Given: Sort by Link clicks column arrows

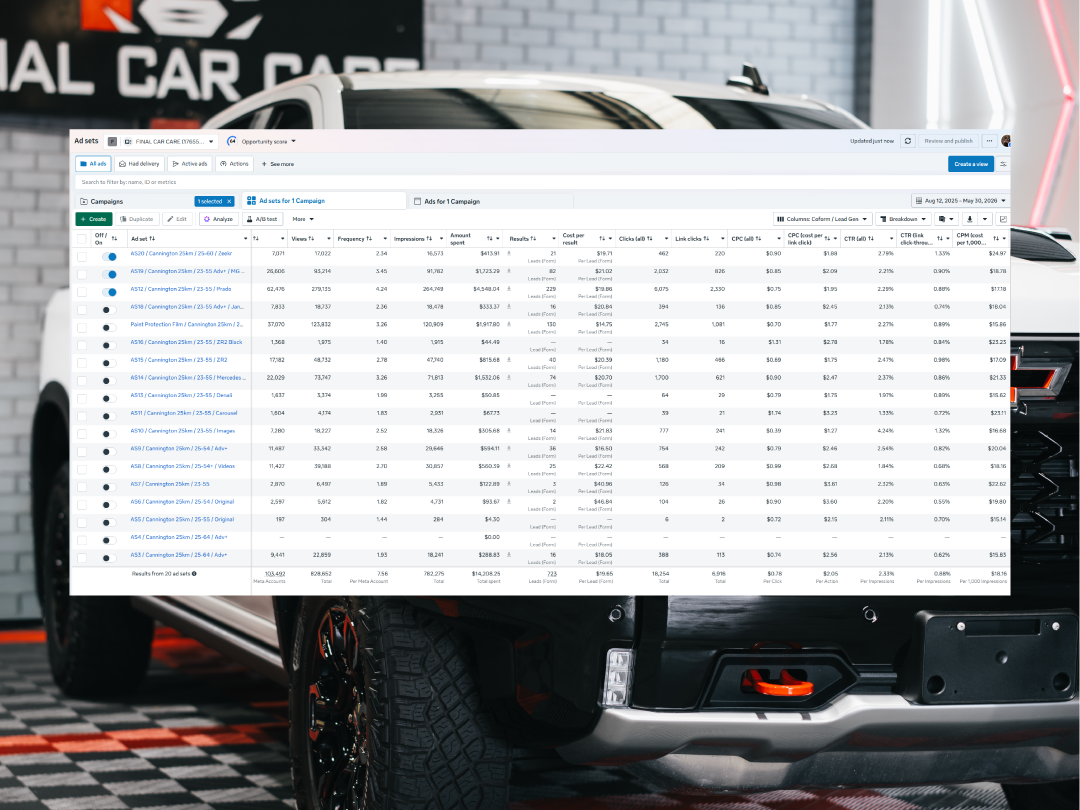Looking at the screenshot, I should (x=706, y=239).
